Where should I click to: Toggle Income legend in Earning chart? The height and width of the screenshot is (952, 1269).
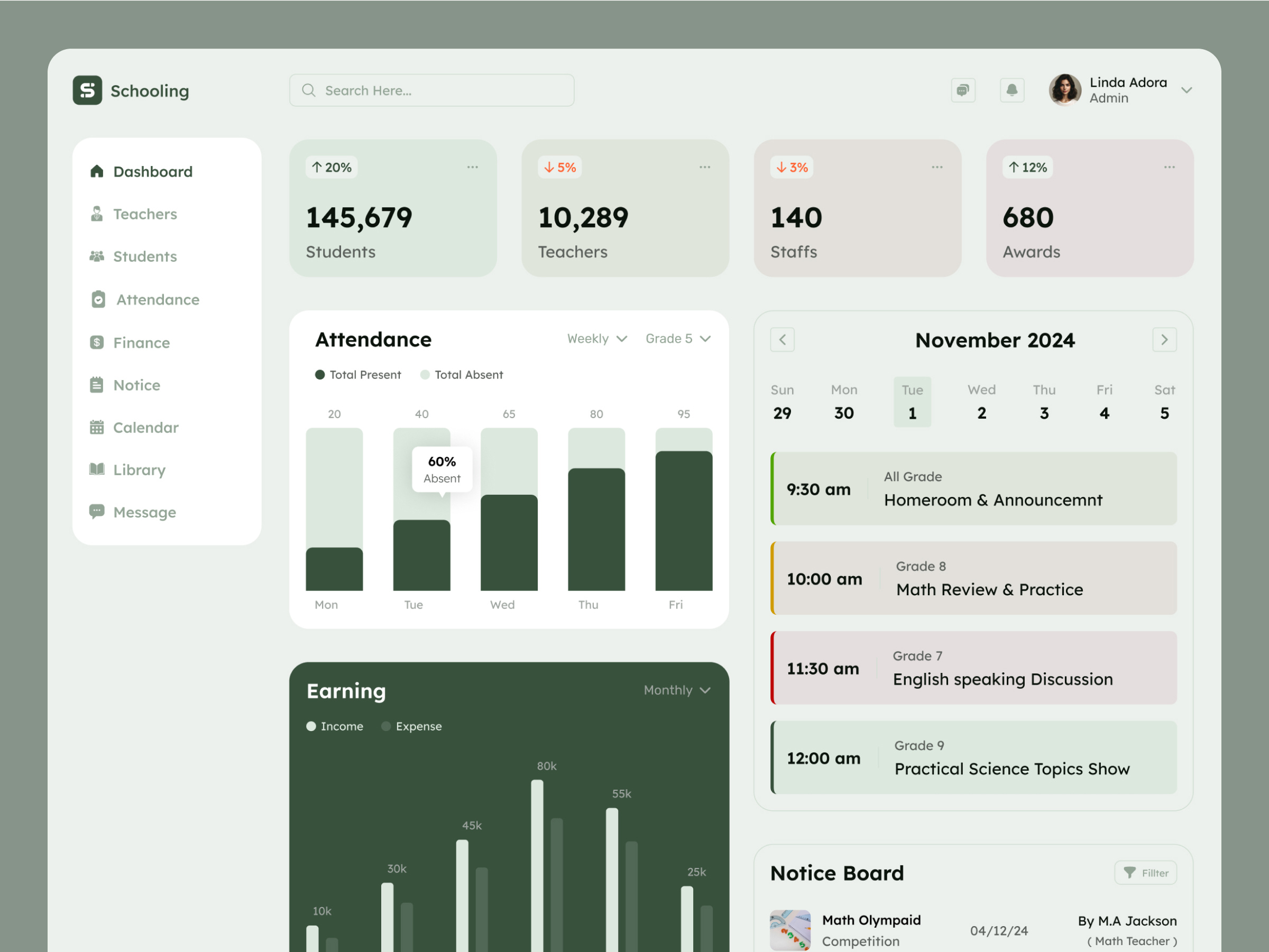pos(335,726)
